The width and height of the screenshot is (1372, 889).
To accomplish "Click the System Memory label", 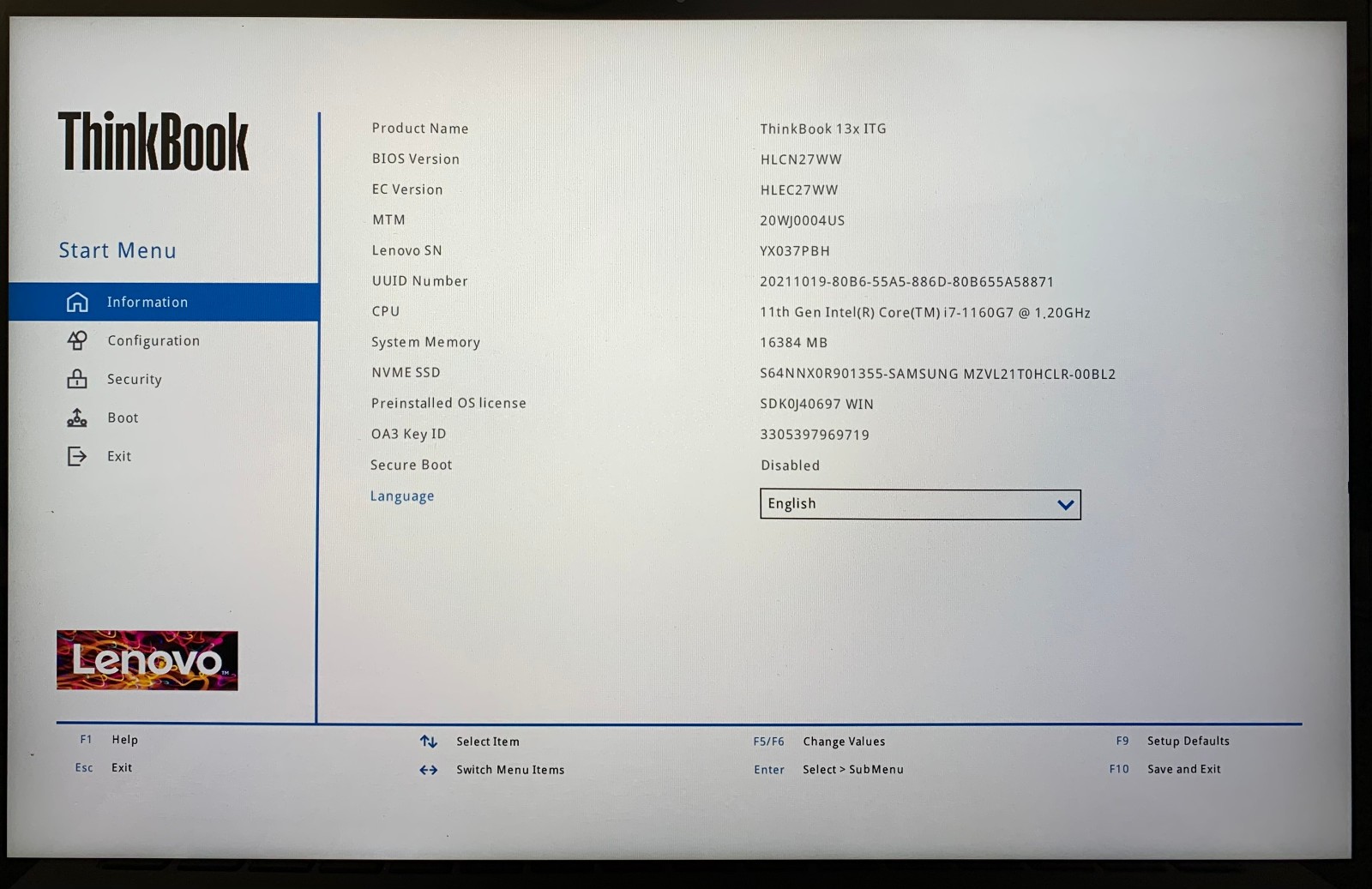I will pyautogui.click(x=426, y=342).
